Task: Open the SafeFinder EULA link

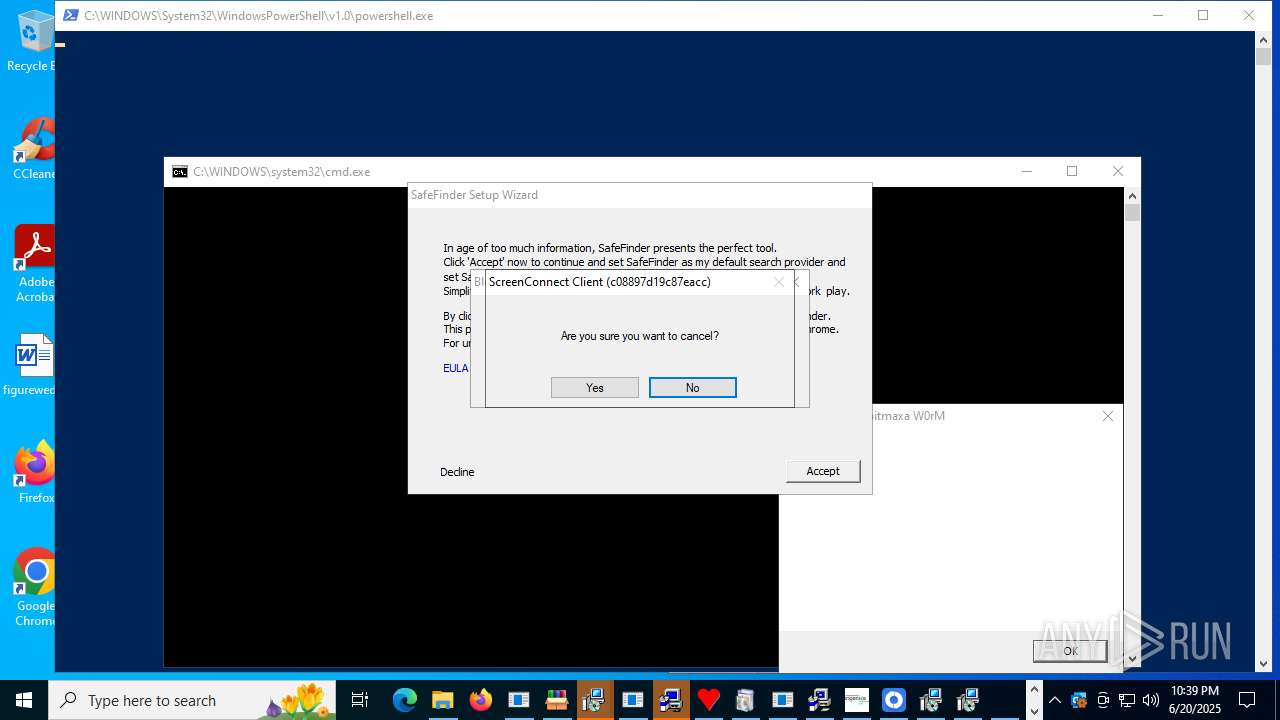Action: tap(455, 368)
